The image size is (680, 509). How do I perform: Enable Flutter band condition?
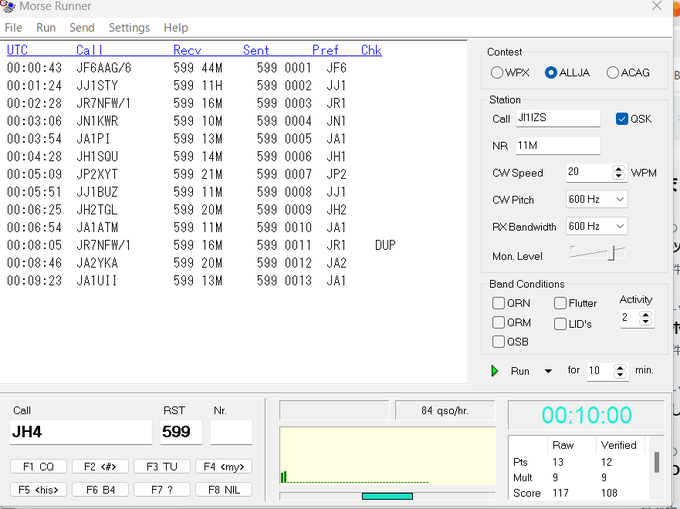[x=560, y=303]
